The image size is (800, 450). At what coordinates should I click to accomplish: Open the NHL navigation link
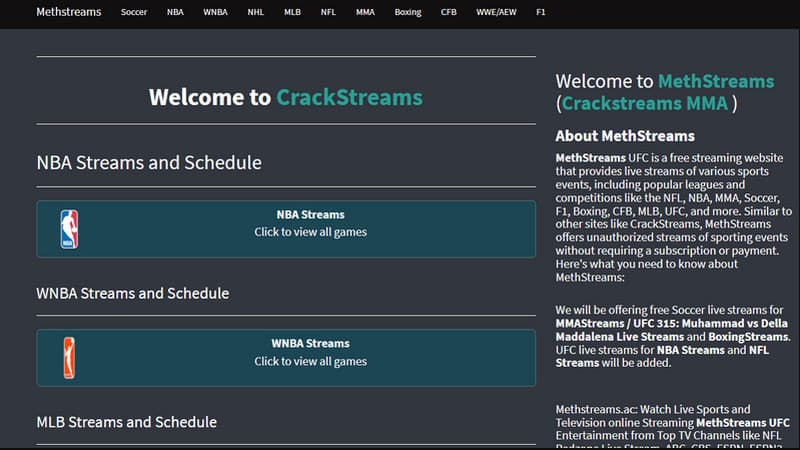coord(256,13)
